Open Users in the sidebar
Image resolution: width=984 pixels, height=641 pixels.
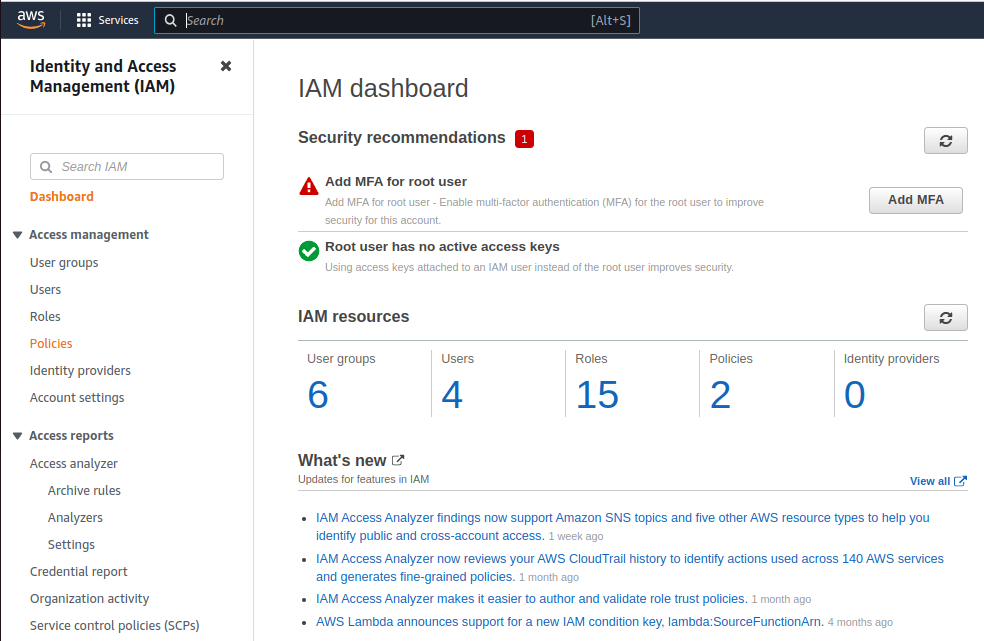coord(45,289)
